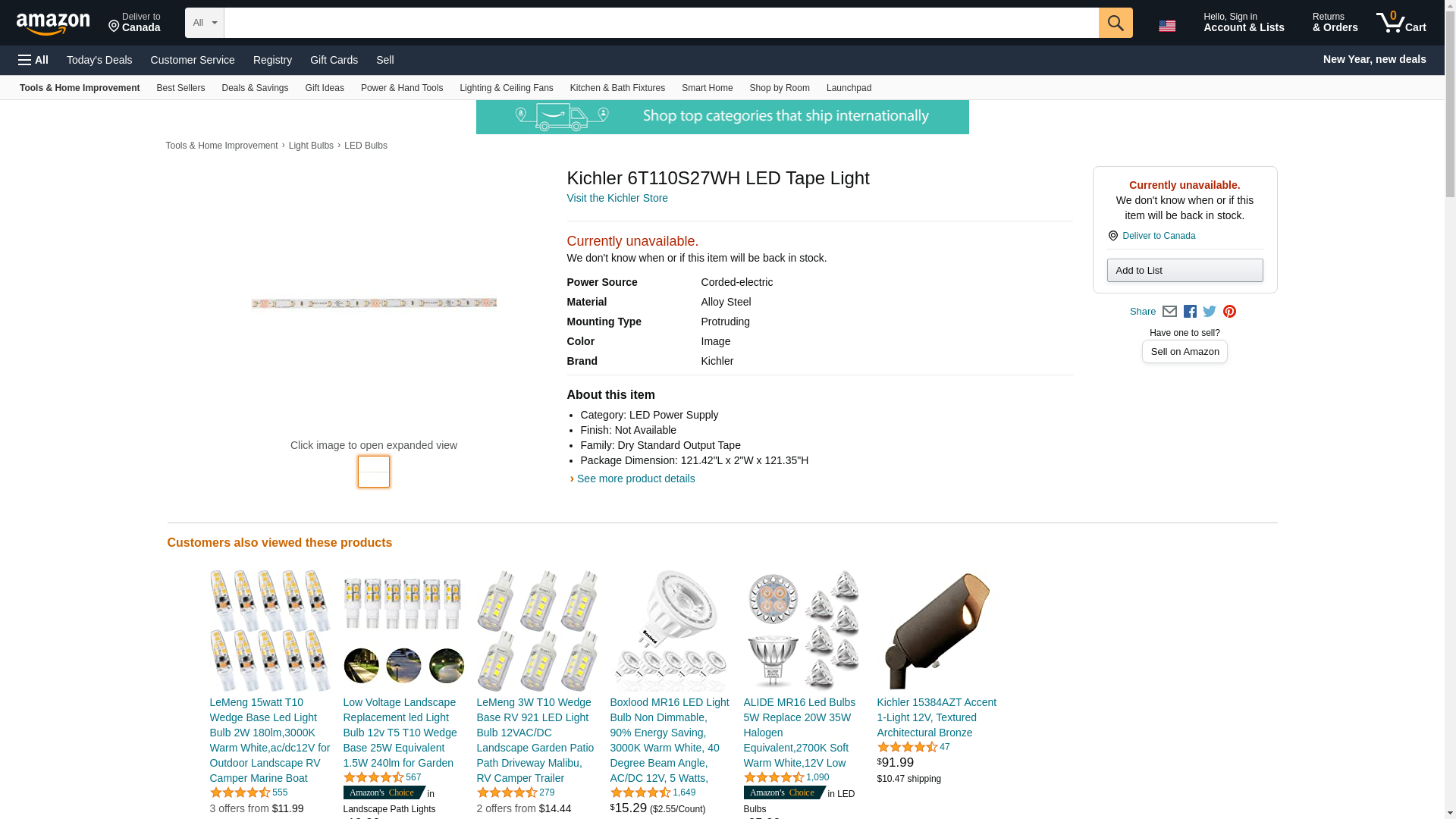This screenshot has width=1456, height=819.
Task: Click the search input field
Action: [661, 23]
